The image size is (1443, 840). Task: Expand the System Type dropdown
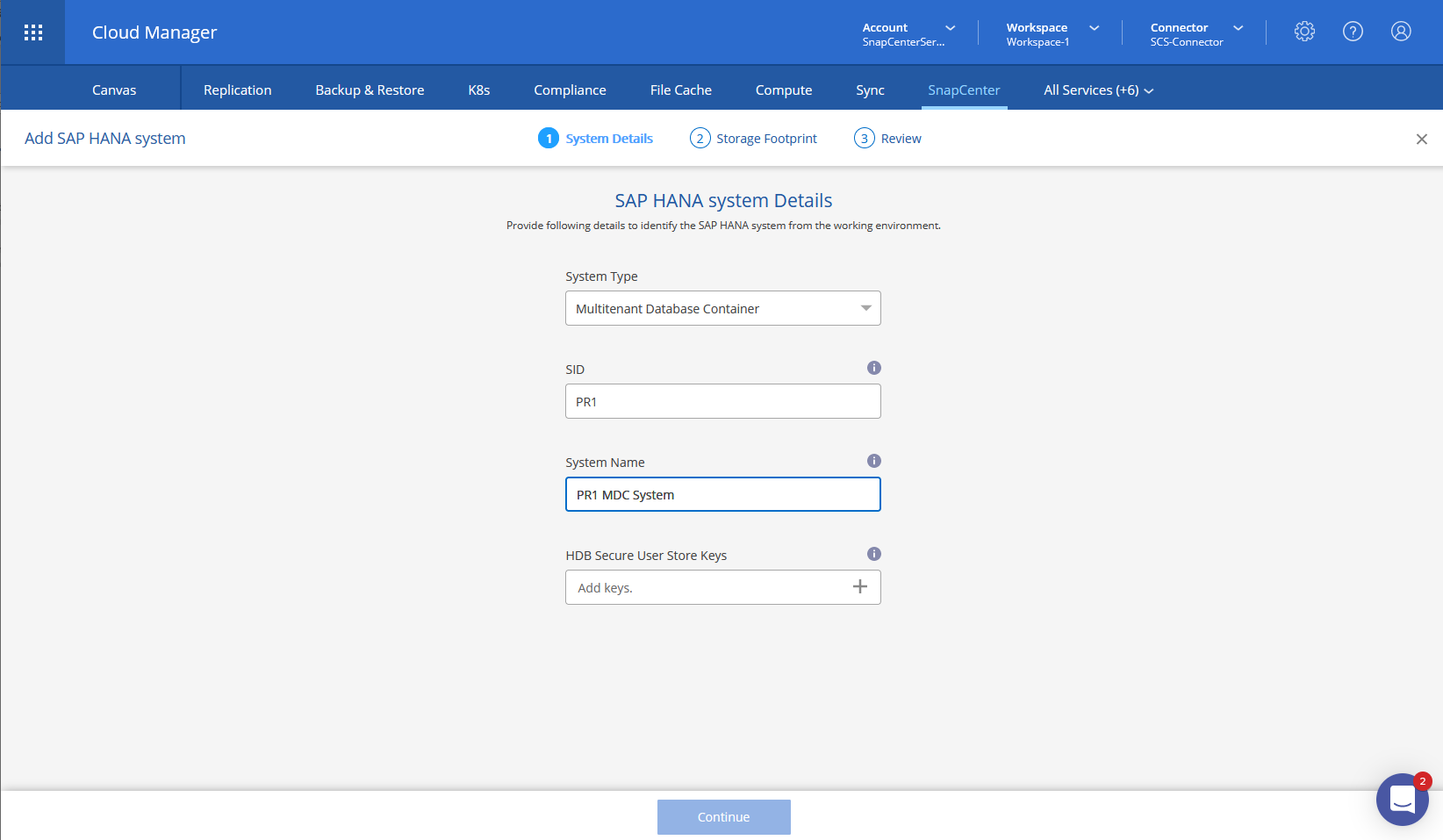tap(722, 308)
